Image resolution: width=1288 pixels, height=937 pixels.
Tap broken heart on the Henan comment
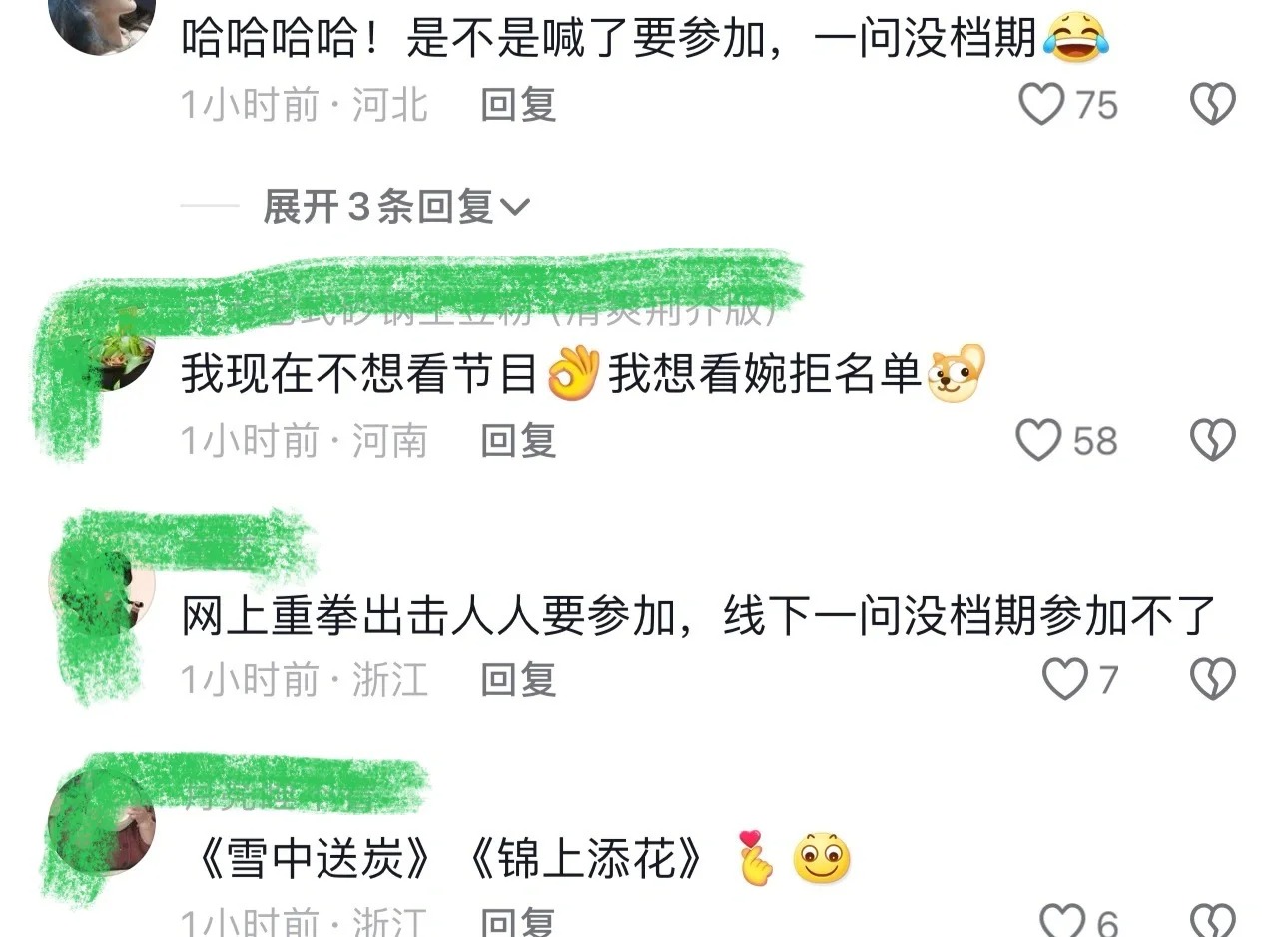(1213, 440)
